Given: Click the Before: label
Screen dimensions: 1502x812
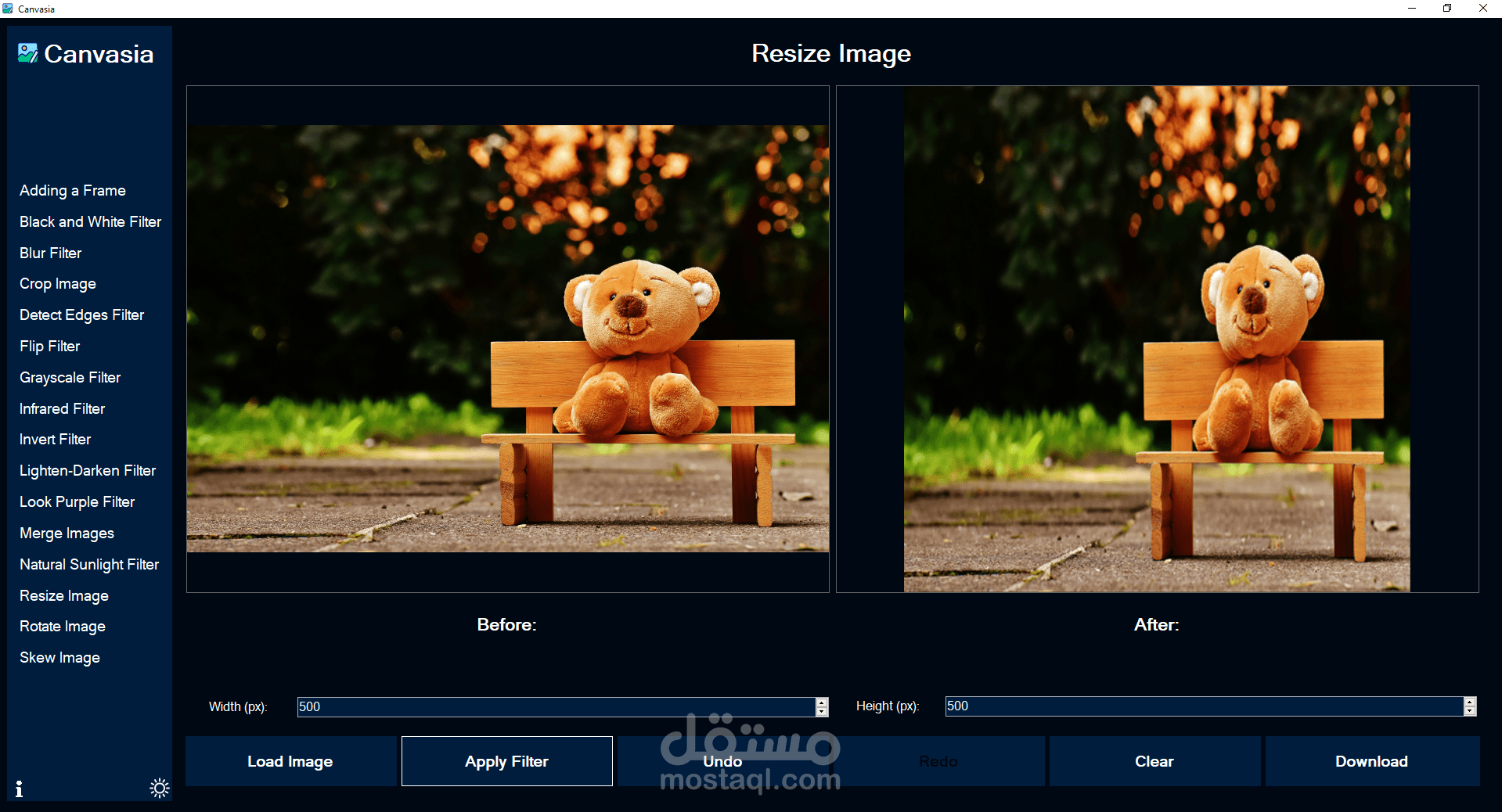Looking at the screenshot, I should pyautogui.click(x=507, y=625).
